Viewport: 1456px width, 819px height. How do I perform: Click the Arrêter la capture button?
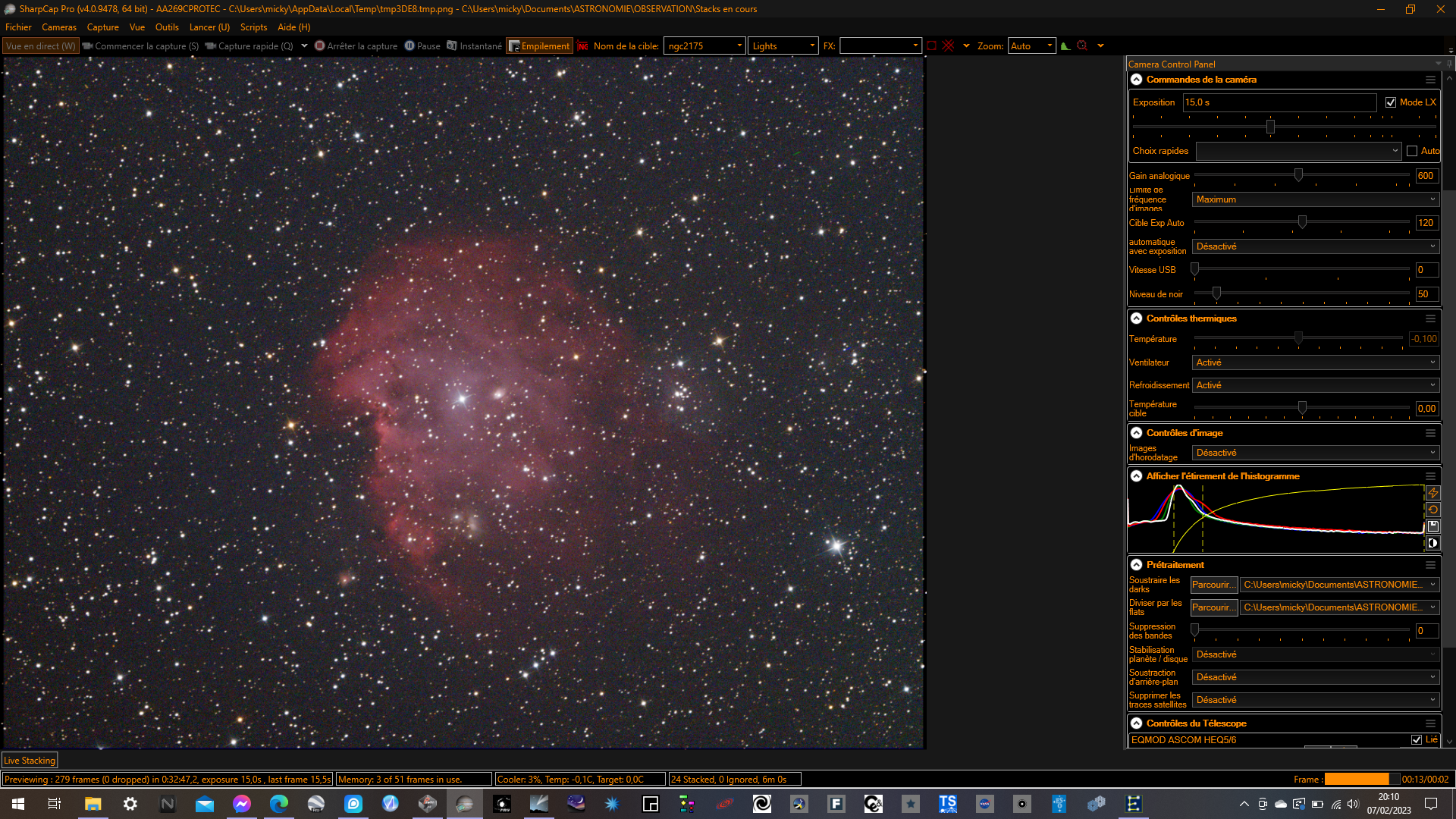[x=356, y=46]
